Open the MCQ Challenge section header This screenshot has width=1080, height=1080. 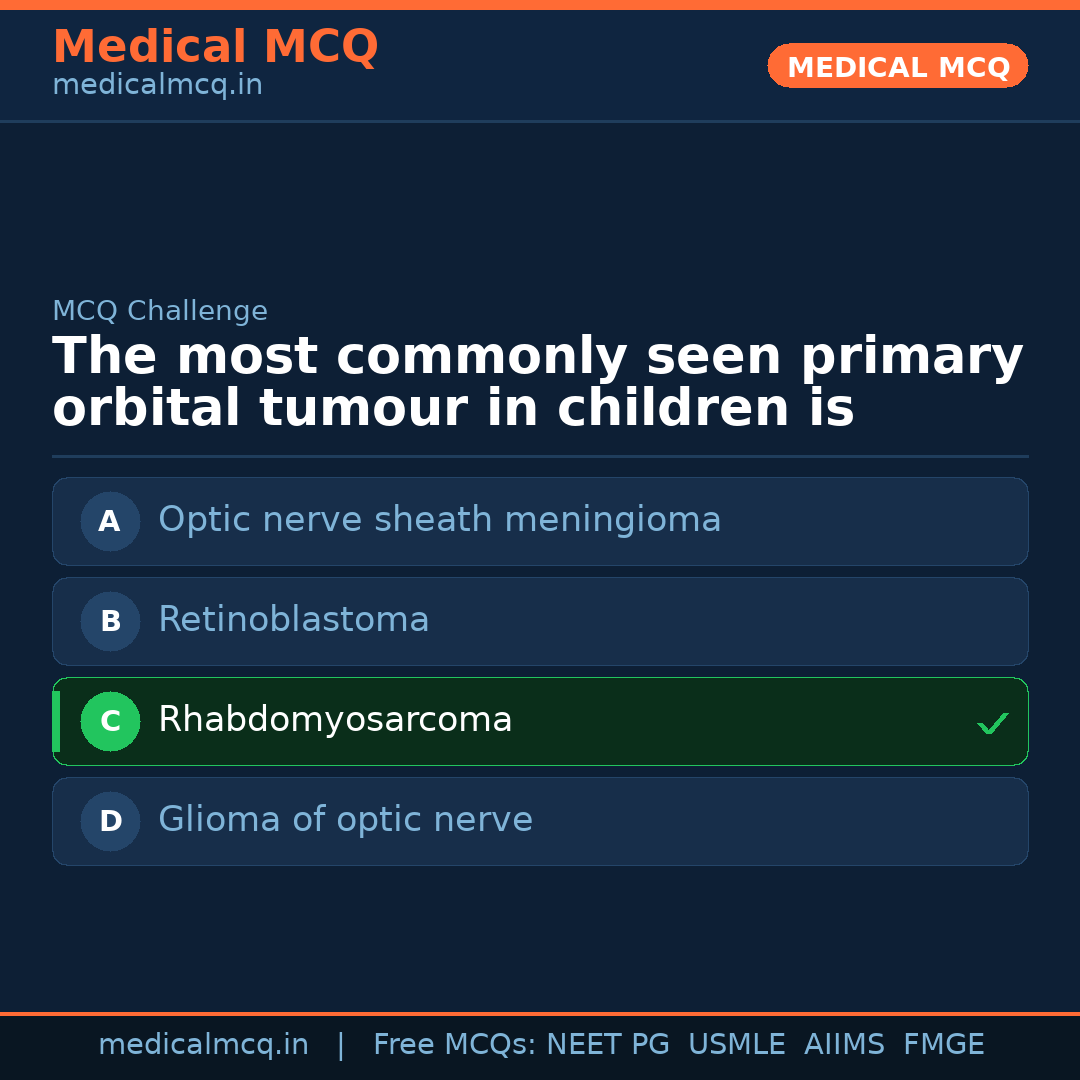point(160,311)
